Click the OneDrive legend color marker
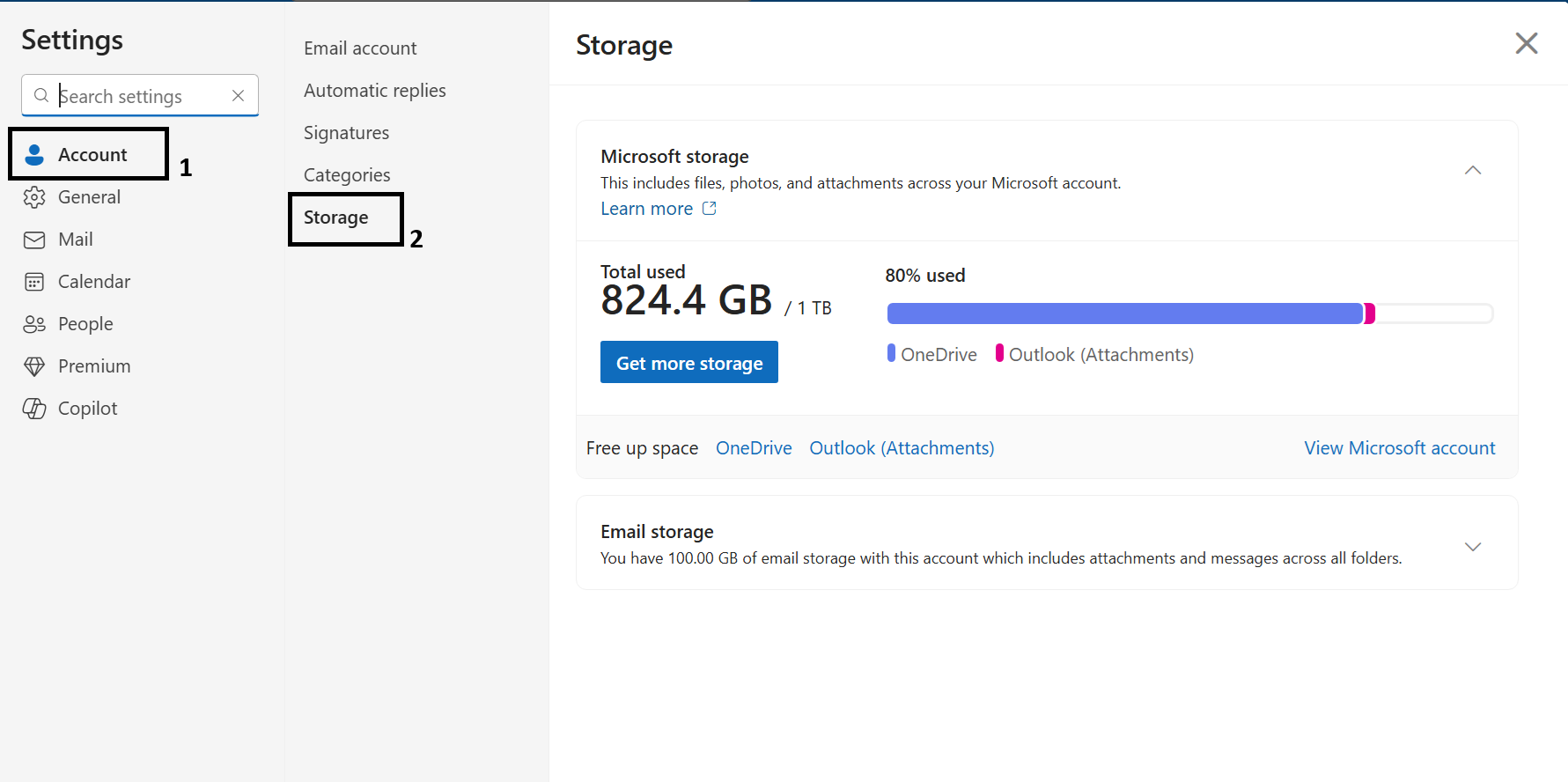The height and width of the screenshot is (782, 1568). [891, 353]
